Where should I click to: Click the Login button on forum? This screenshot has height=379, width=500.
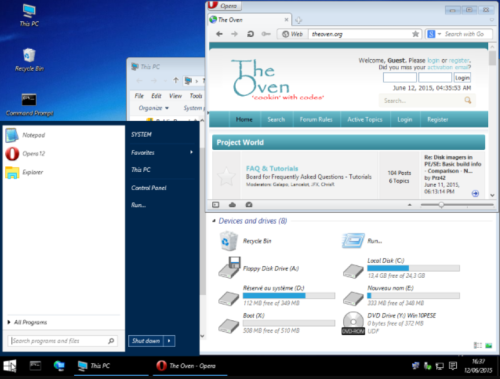[x=462, y=78]
